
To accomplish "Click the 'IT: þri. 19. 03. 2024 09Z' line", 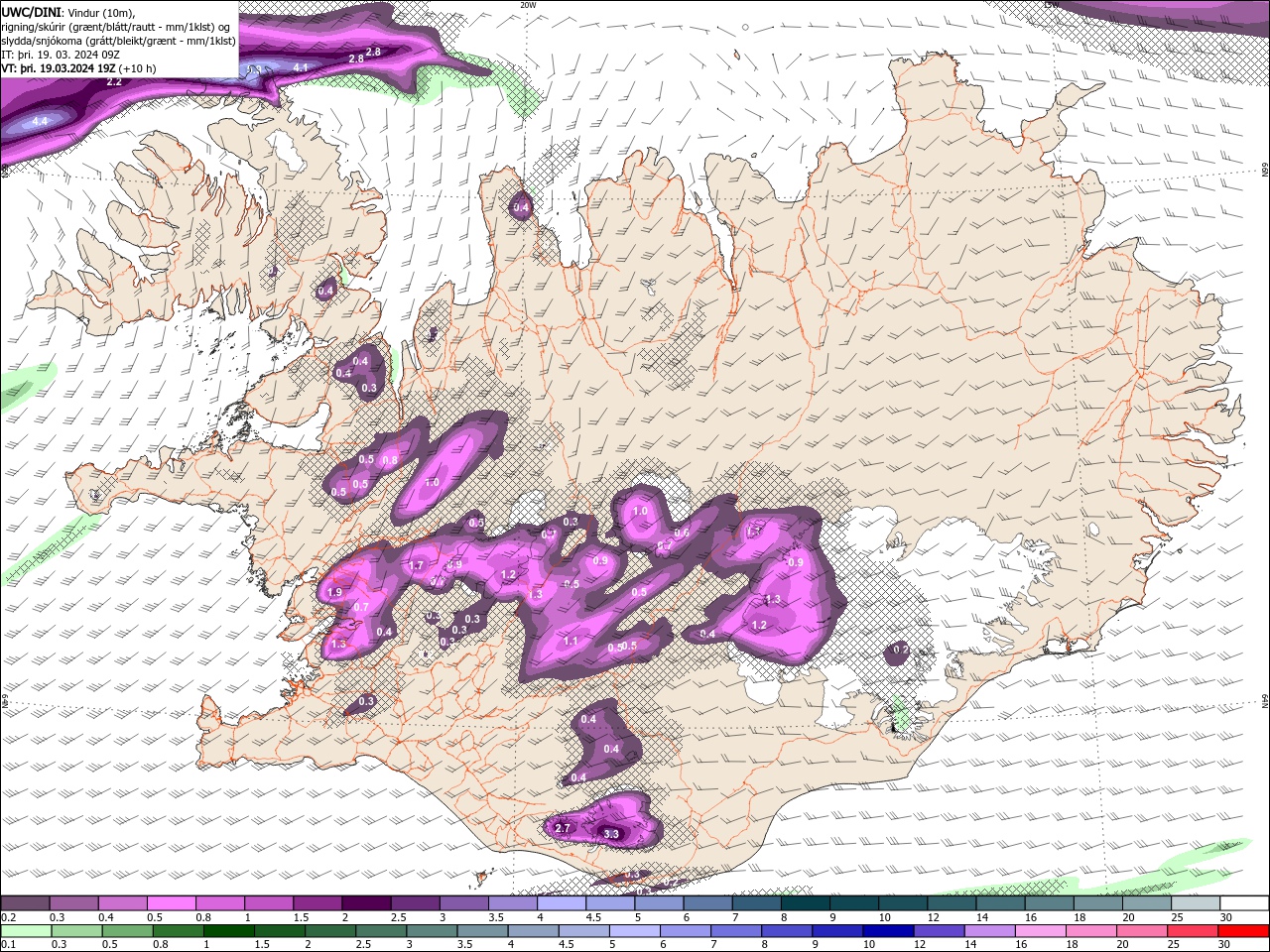I will click(x=63, y=55).
